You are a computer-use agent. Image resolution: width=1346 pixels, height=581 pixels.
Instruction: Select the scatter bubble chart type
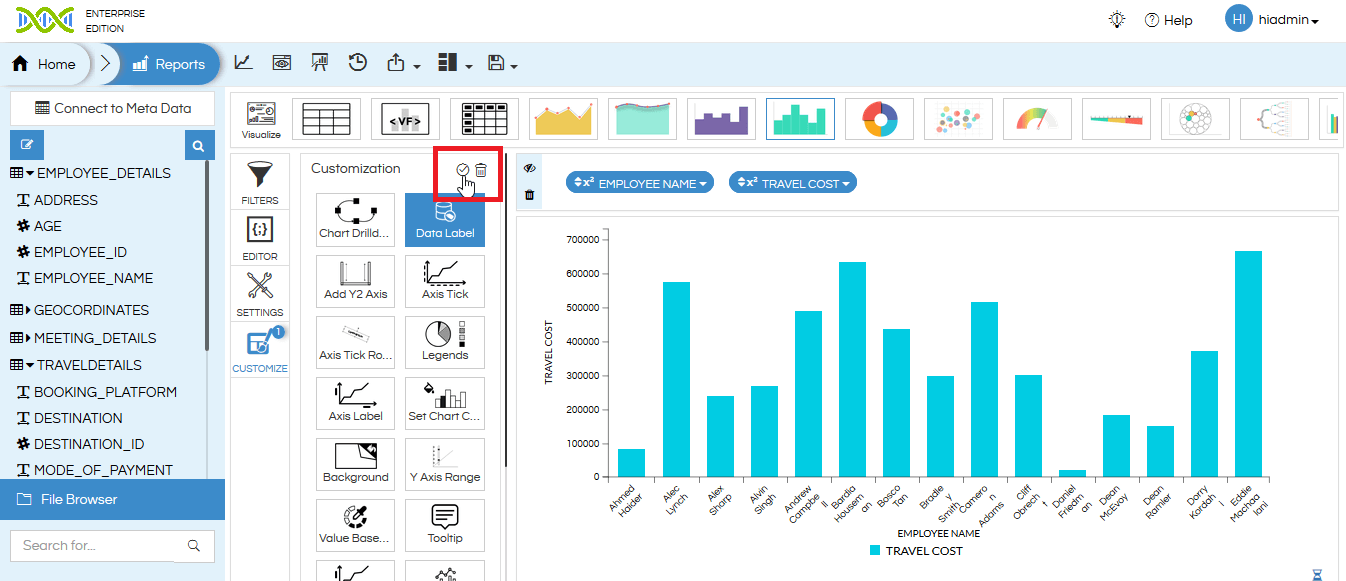[x=958, y=119]
